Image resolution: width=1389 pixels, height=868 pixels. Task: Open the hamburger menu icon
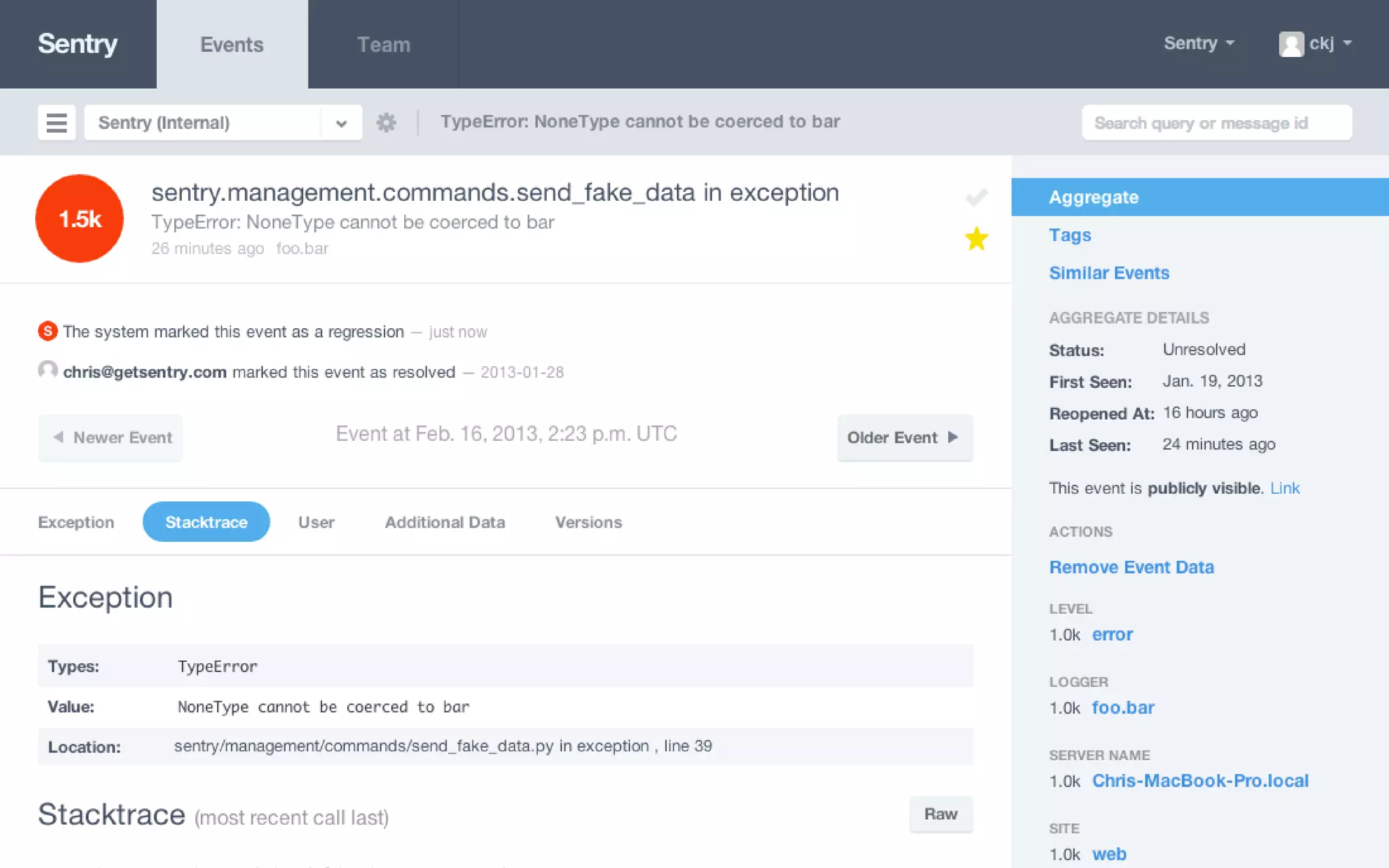56,123
